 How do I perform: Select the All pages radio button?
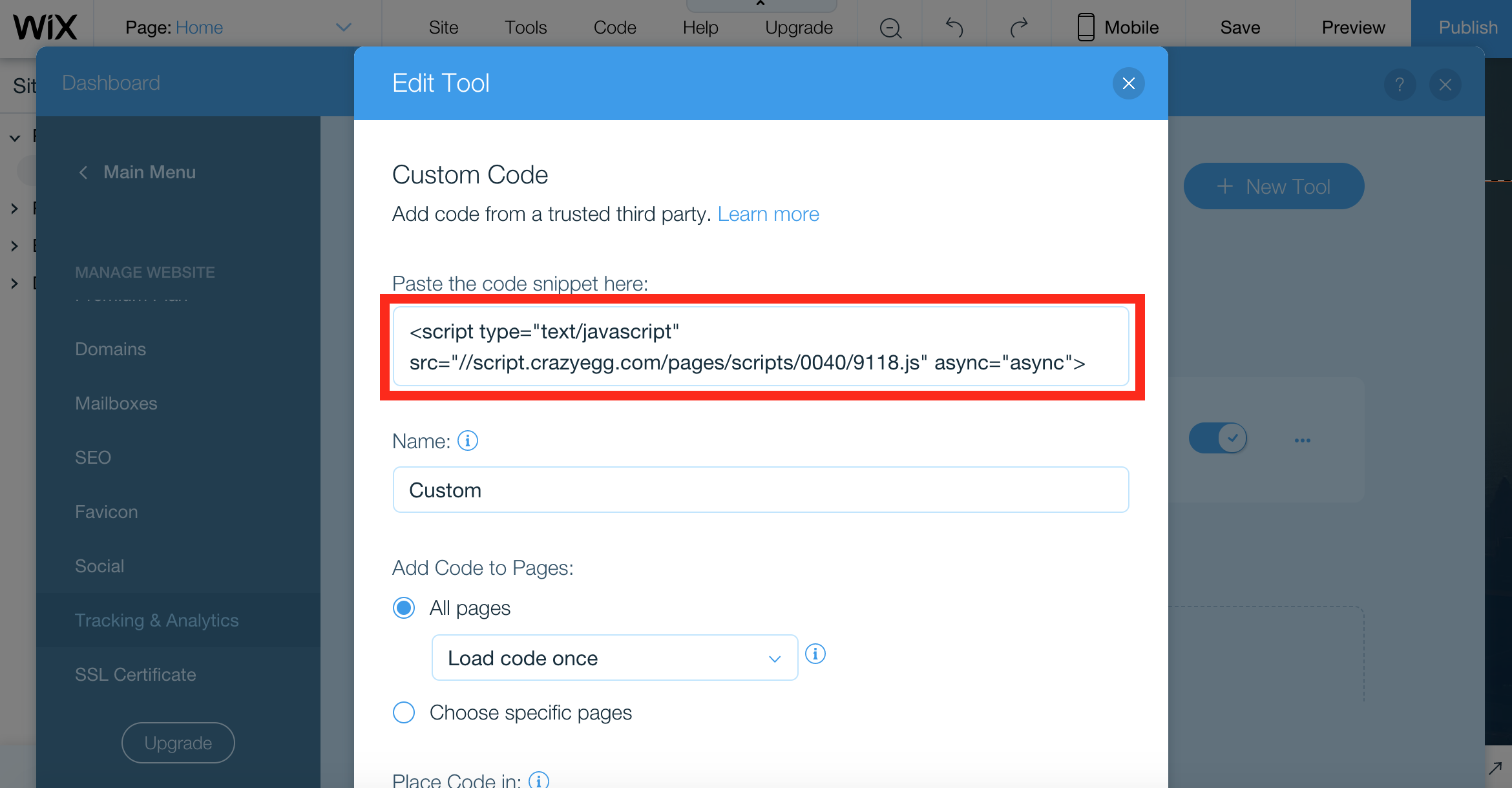[404, 608]
